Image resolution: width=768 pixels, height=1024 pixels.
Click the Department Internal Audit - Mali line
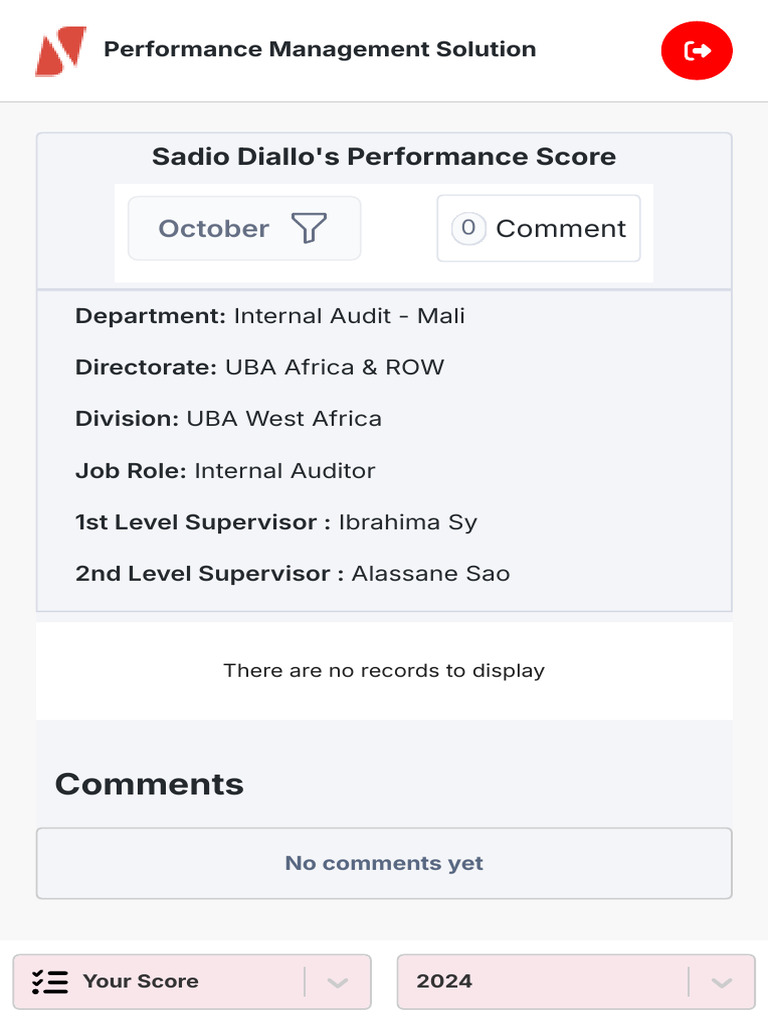point(270,316)
